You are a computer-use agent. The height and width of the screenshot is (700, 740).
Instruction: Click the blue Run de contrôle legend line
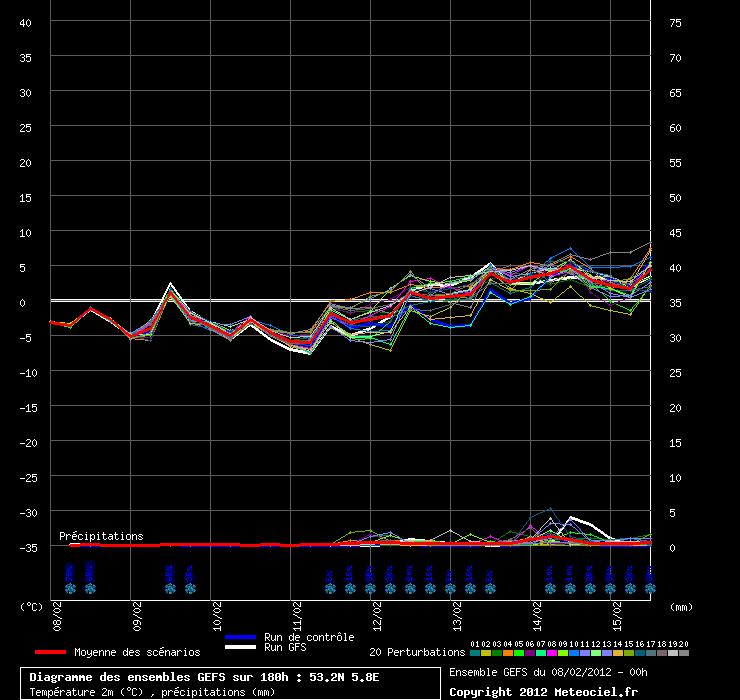pos(241,637)
